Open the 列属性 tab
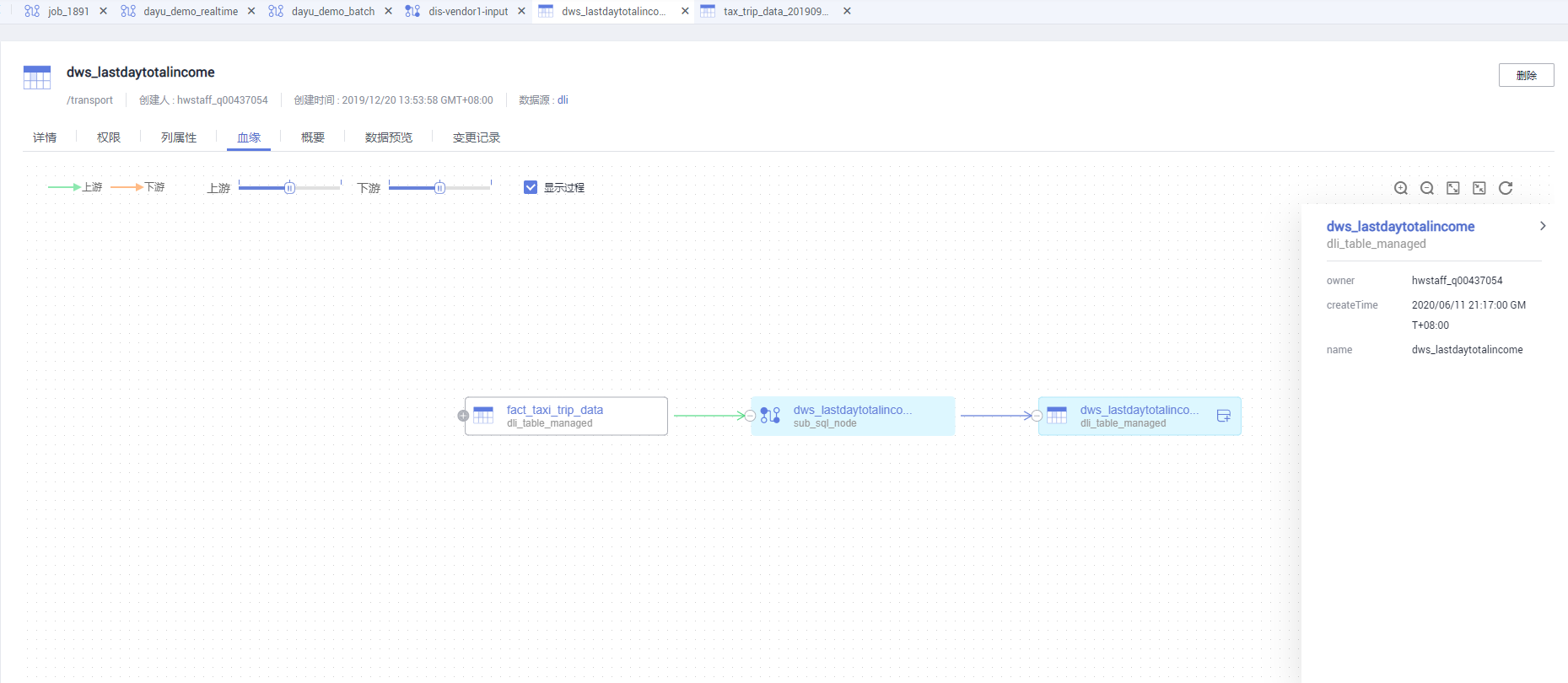Viewport: 1568px width, 683px height. click(178, 137)
